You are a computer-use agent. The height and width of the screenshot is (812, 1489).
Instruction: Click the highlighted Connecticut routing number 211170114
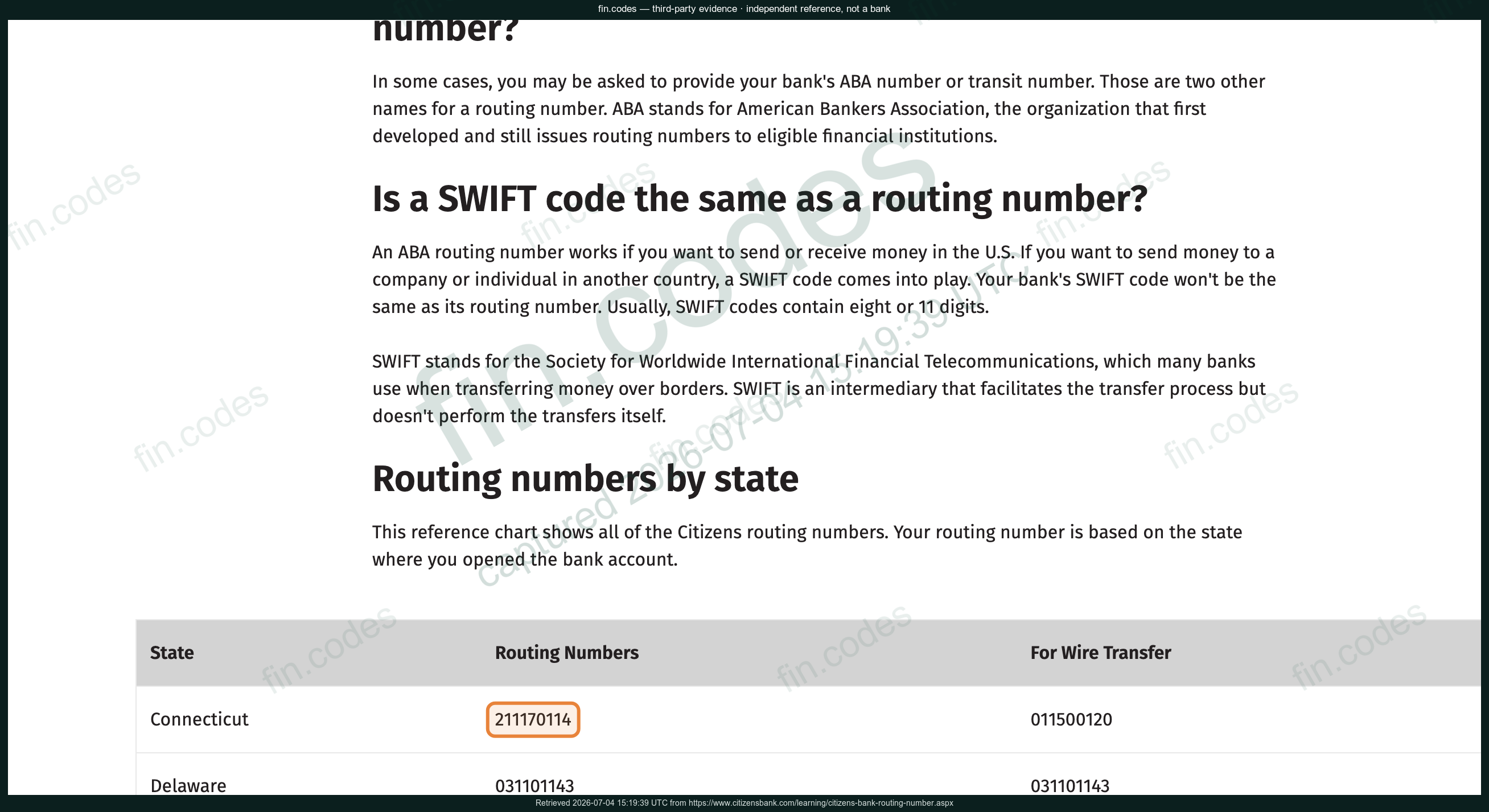532,719
